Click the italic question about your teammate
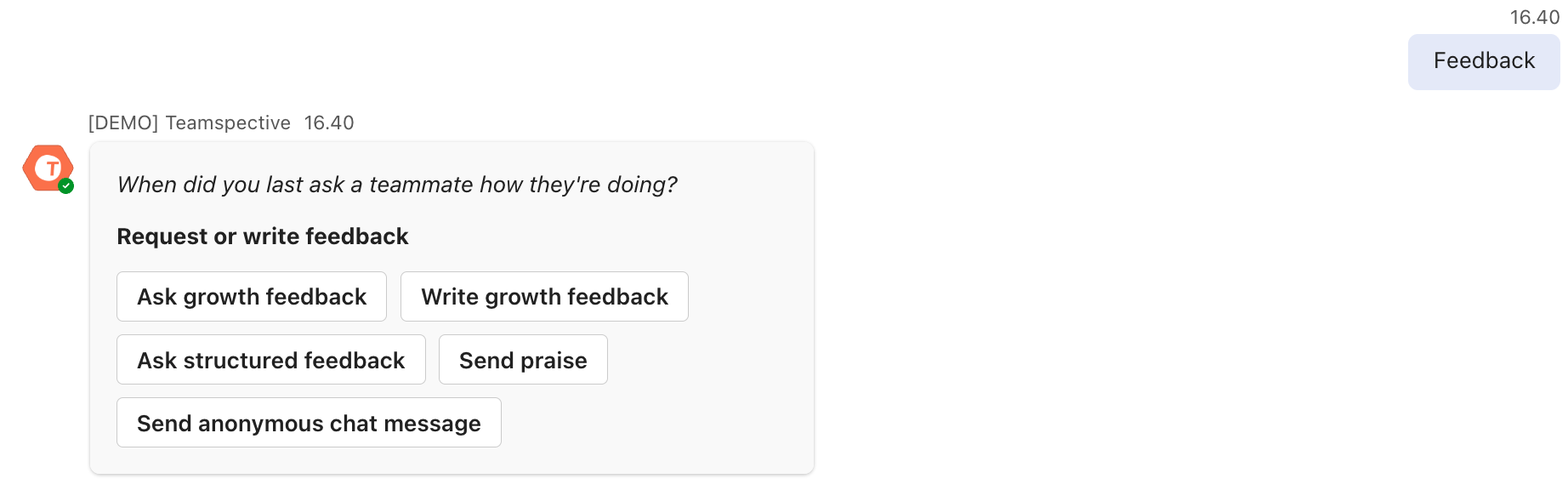 (397, 184)
